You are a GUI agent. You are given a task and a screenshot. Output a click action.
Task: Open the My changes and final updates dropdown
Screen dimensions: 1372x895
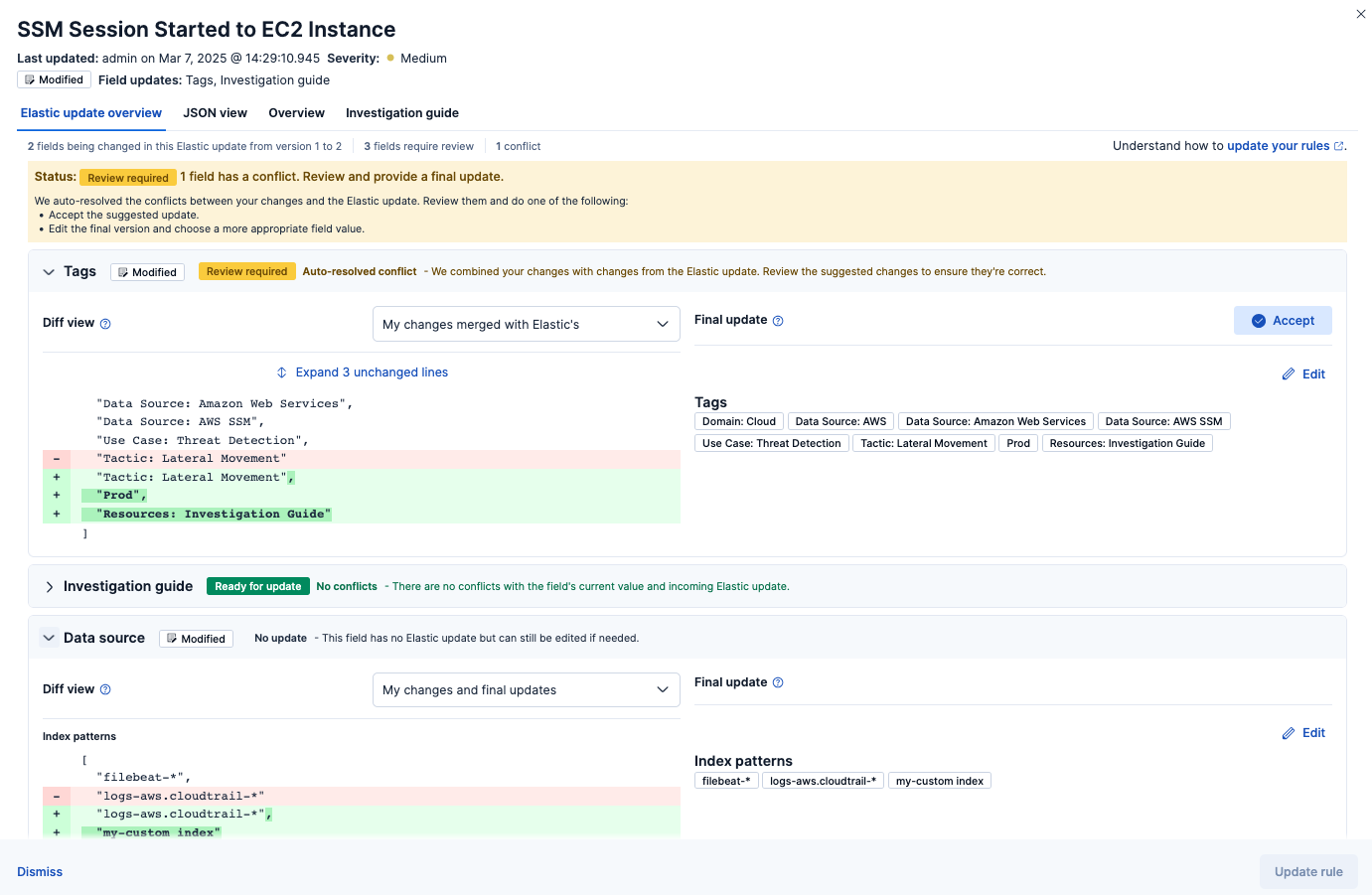click(527, 689)
